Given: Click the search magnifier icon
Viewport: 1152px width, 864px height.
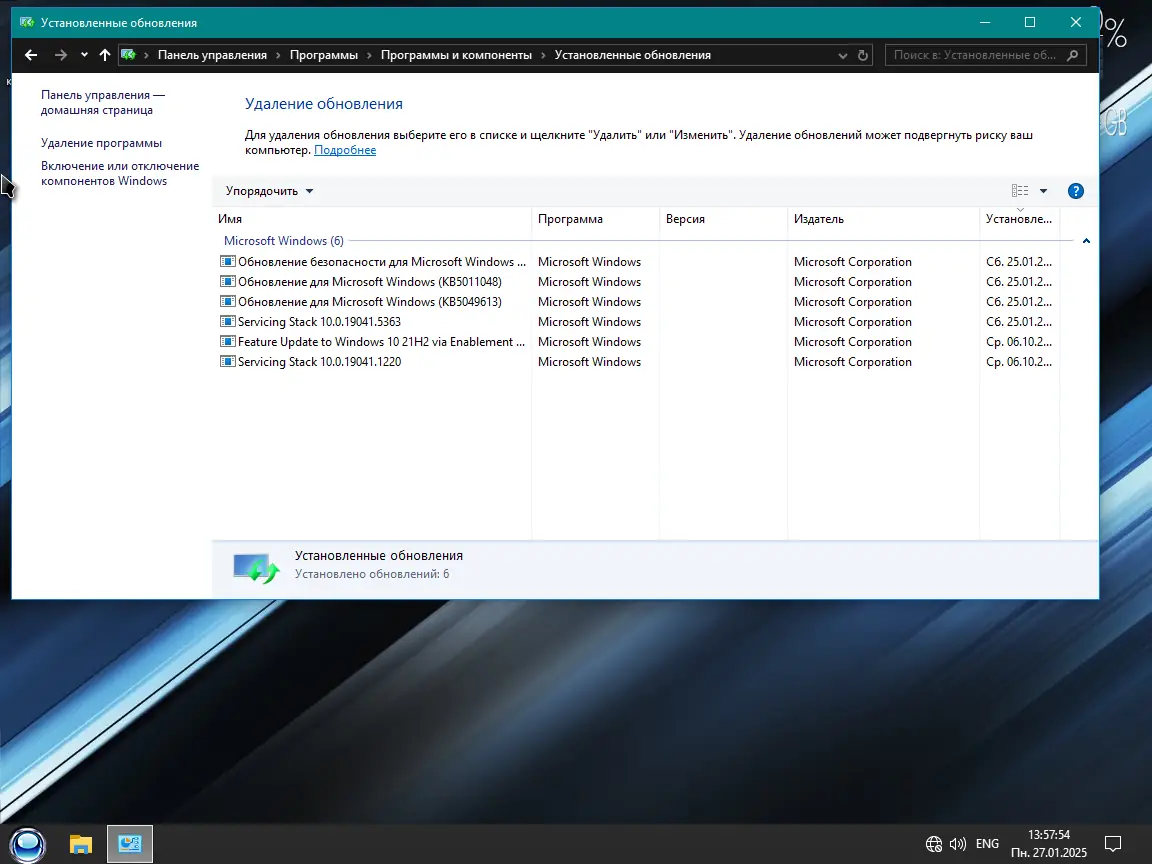Looking at the screenshot, I should (1073, 55).
